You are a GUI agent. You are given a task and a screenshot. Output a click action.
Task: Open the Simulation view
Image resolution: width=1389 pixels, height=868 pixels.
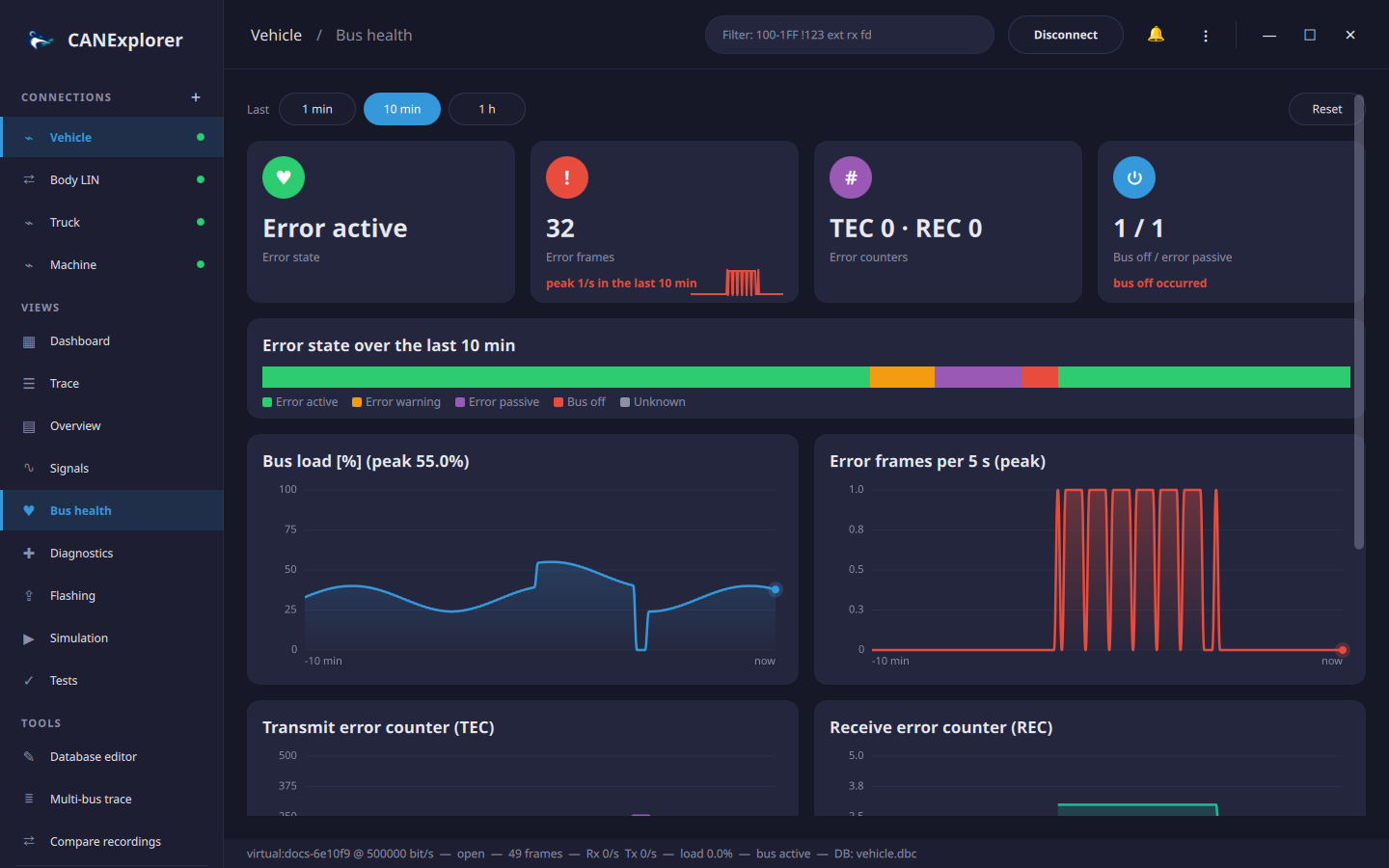[x=112, y=638]
